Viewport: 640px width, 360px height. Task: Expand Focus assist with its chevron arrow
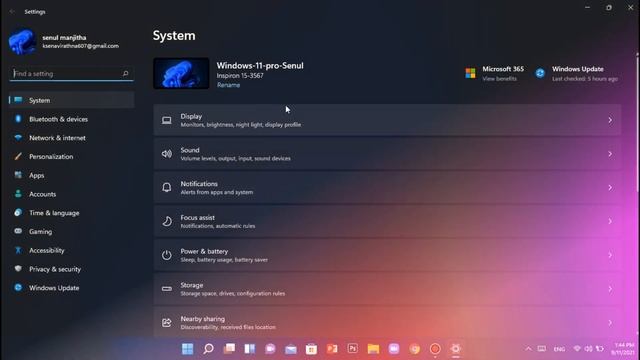point(610,221)
